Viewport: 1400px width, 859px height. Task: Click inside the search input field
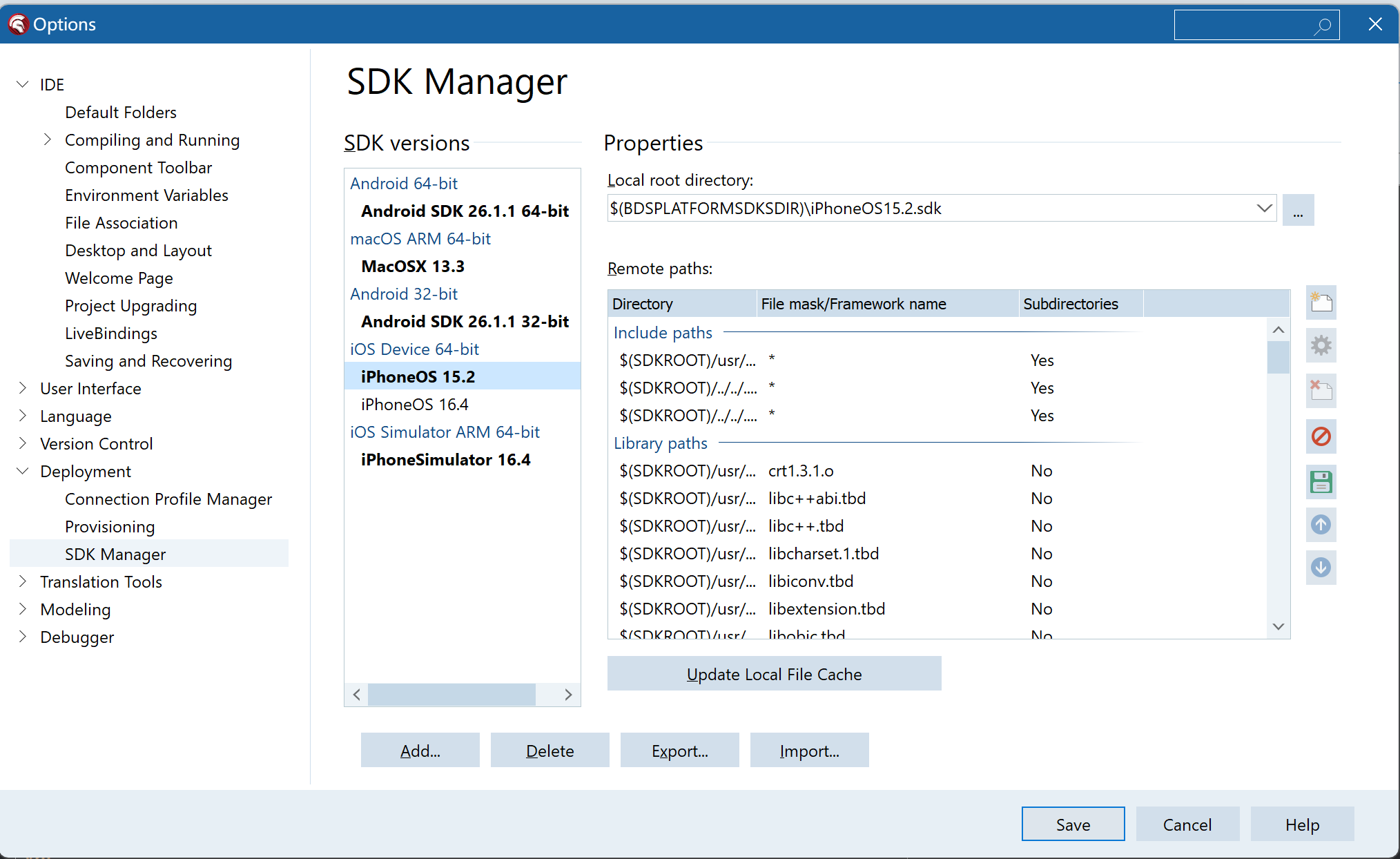[x=1243, y=25]
